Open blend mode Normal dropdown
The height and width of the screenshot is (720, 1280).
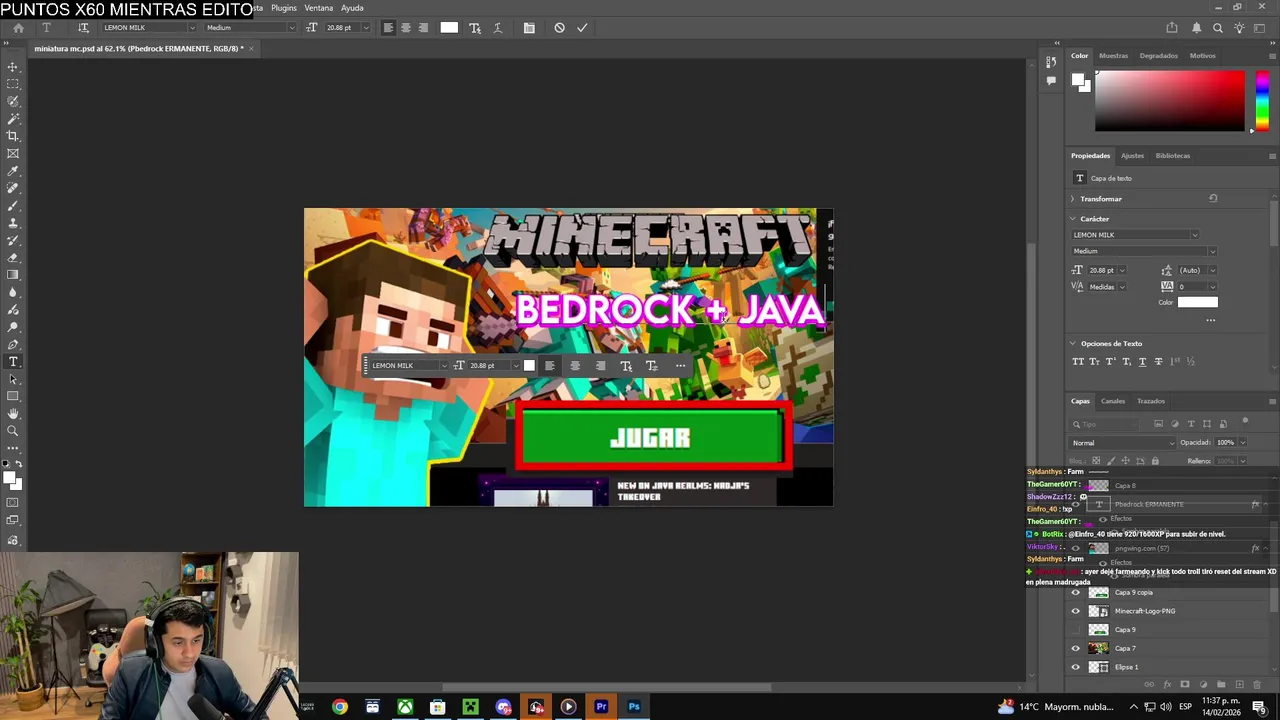tap(1124, 443)
